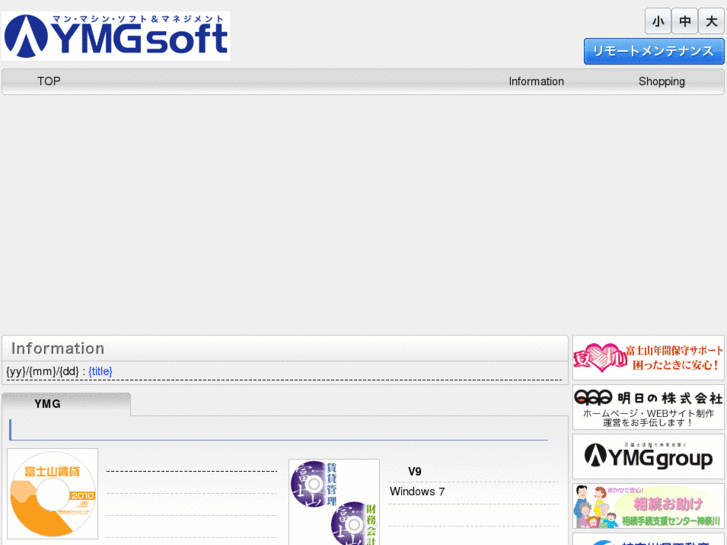
Task: Set font size to large (大)
Action: click(x=711, y=21)
